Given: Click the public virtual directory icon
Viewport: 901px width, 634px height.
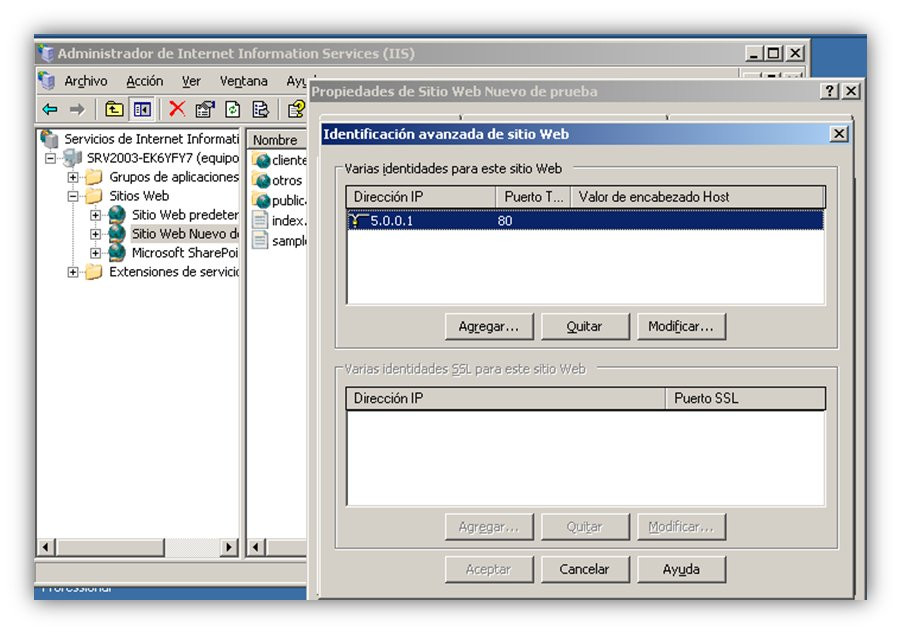Looking at the screenshot, I should (261, 201).
